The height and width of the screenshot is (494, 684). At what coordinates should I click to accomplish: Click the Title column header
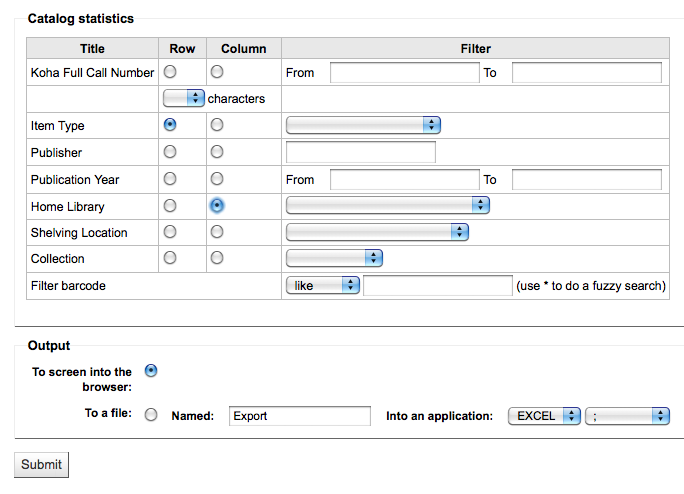92,48
